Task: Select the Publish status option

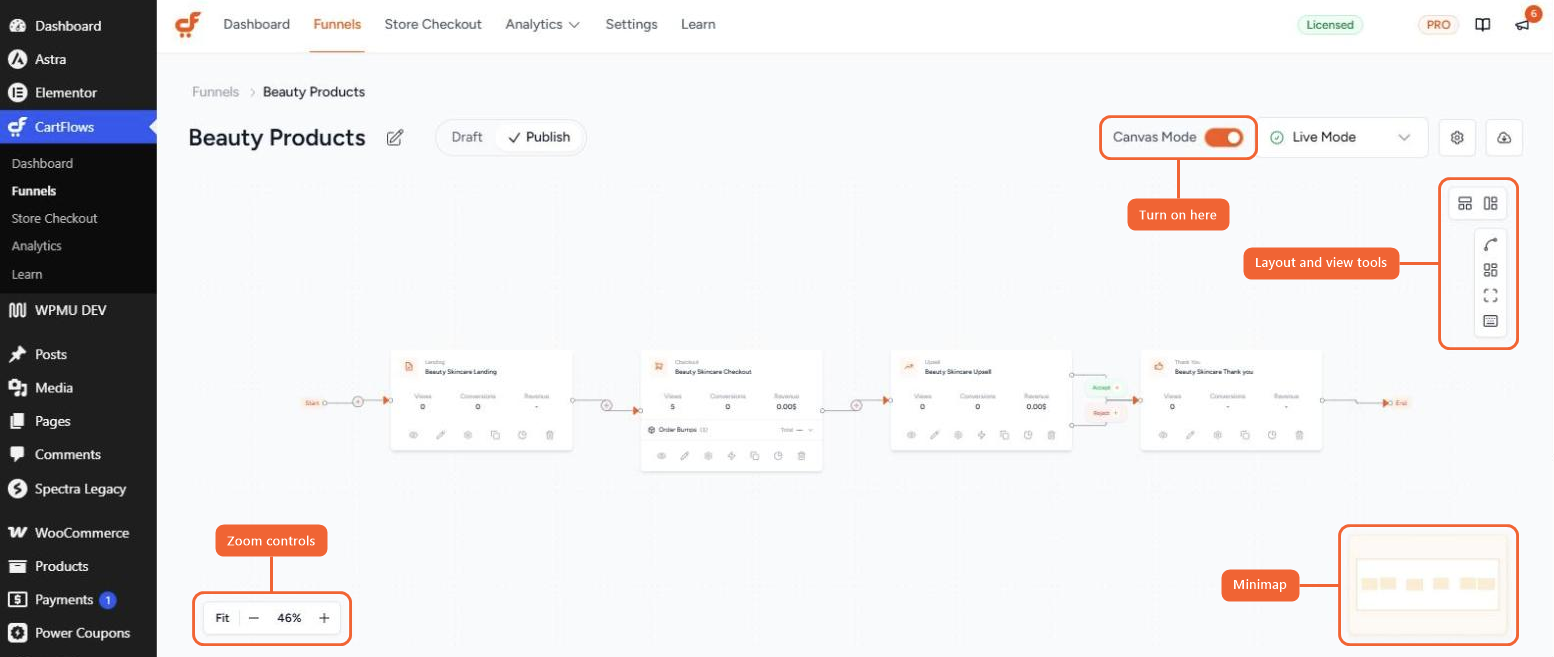Action: click(540, 137)
